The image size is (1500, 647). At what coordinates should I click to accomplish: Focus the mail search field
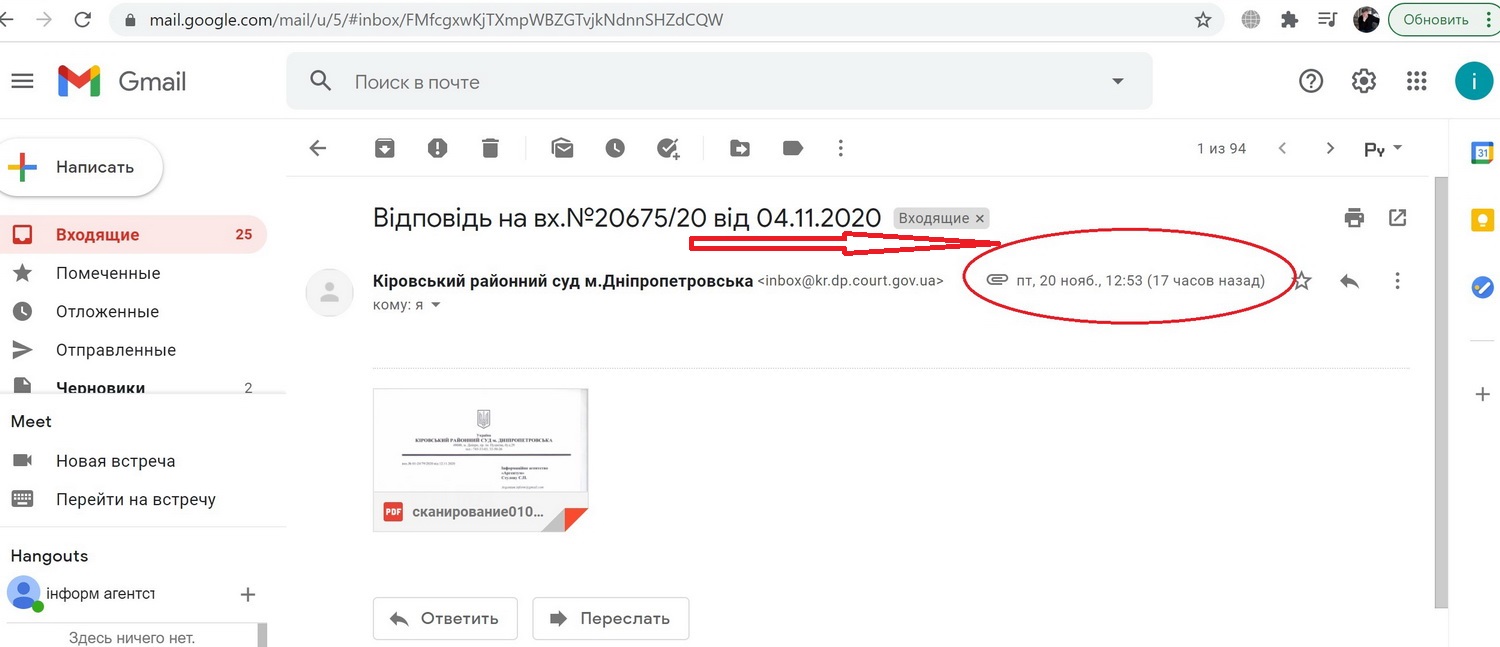coord(720,81)
